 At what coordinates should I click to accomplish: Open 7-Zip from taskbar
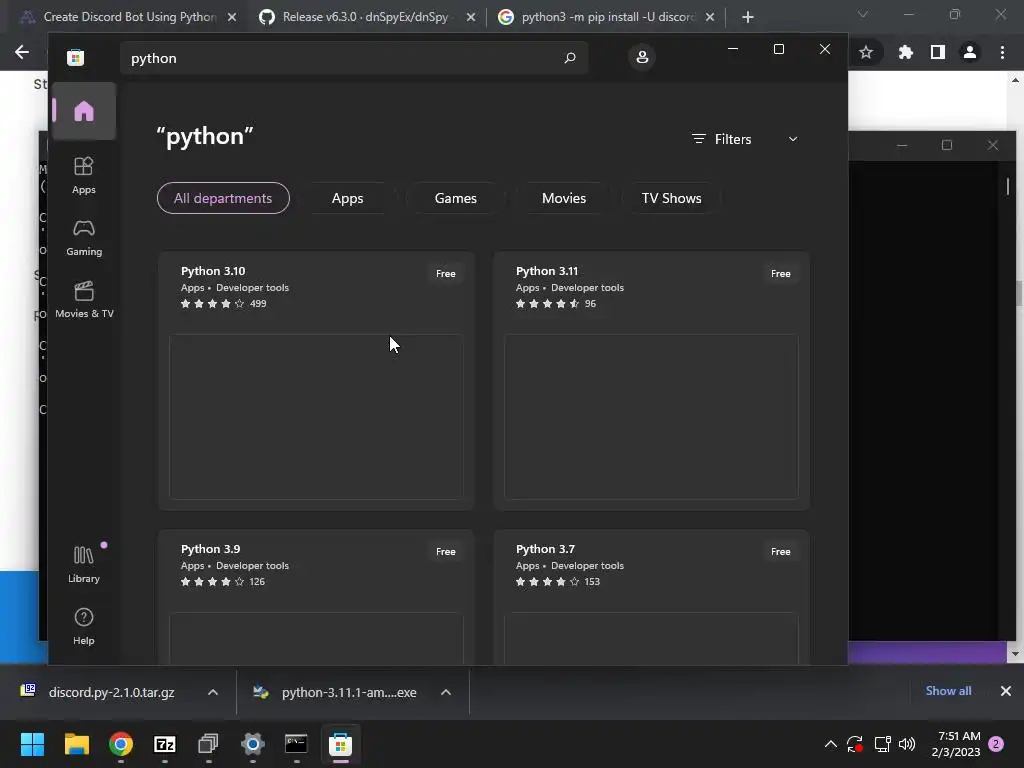point(165,744)
